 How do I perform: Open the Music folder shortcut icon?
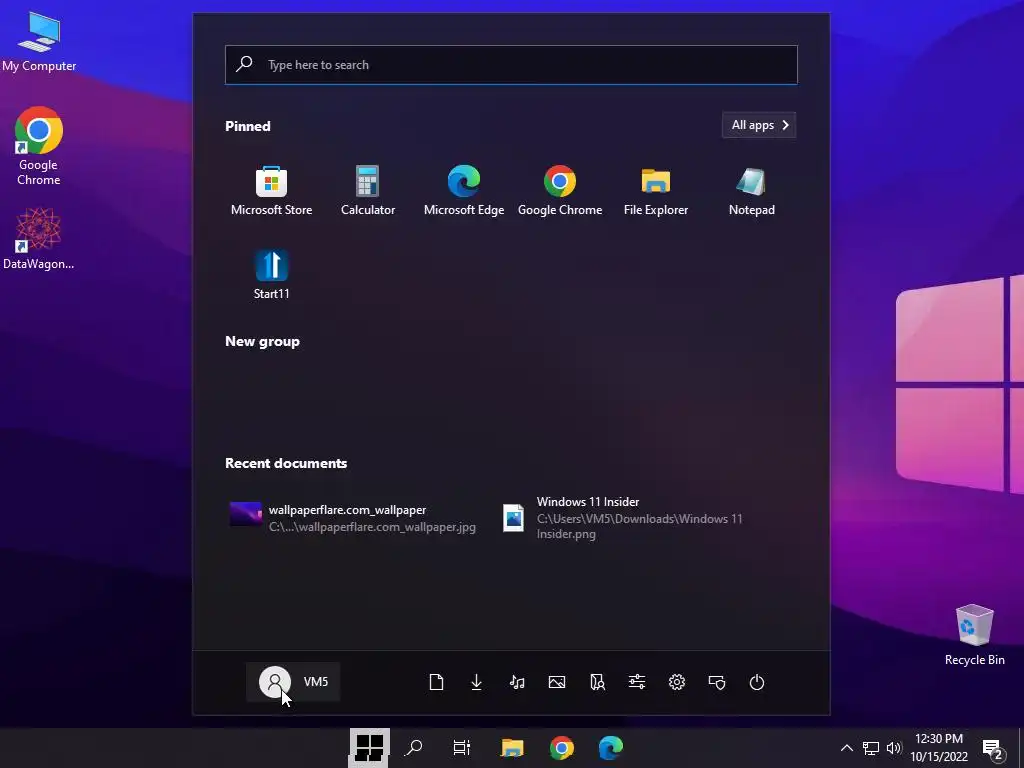(x=517, y=682)
